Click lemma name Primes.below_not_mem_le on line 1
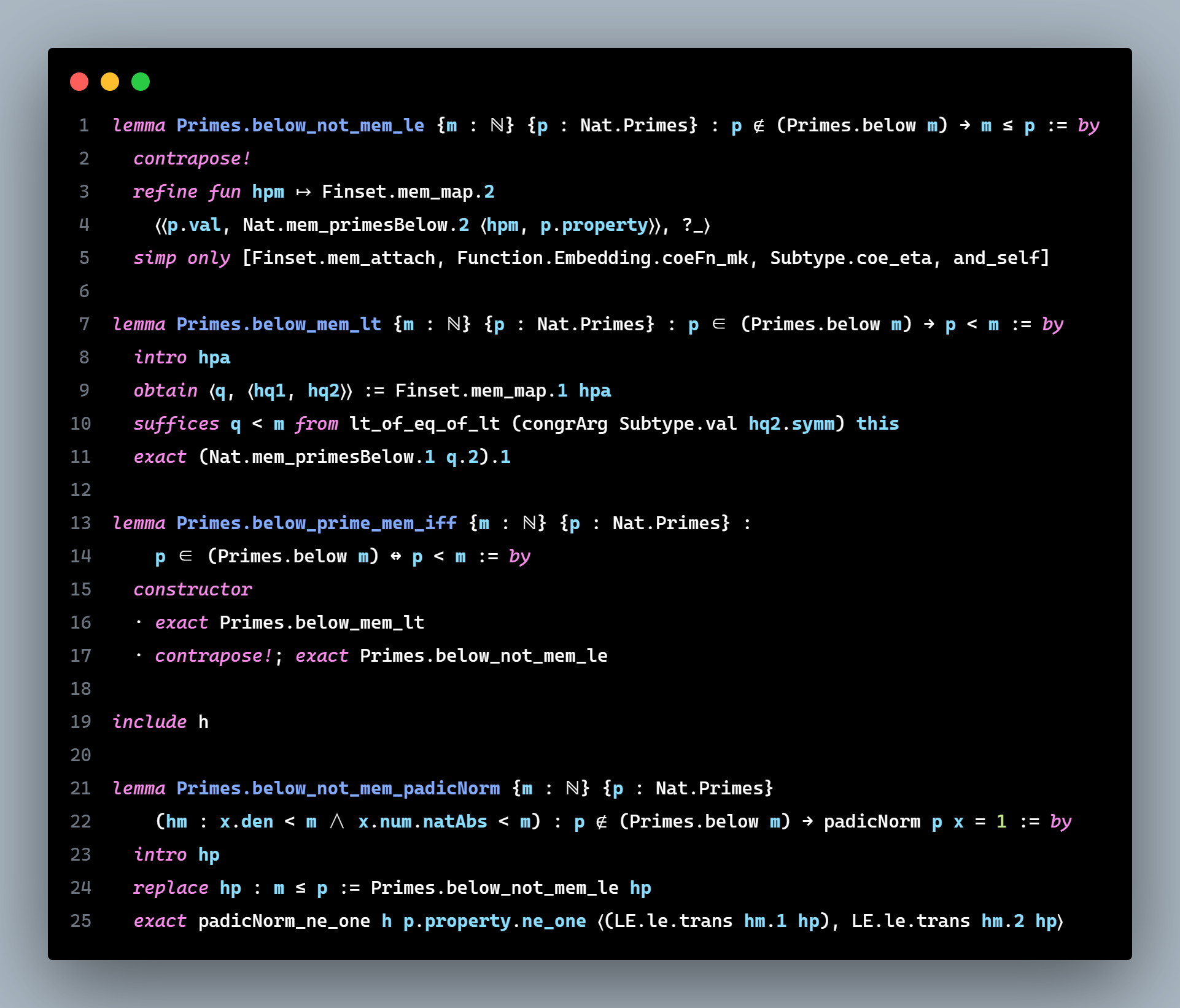The height and width of the screenshot is (1008, 1180). click(x=300, y=126)
